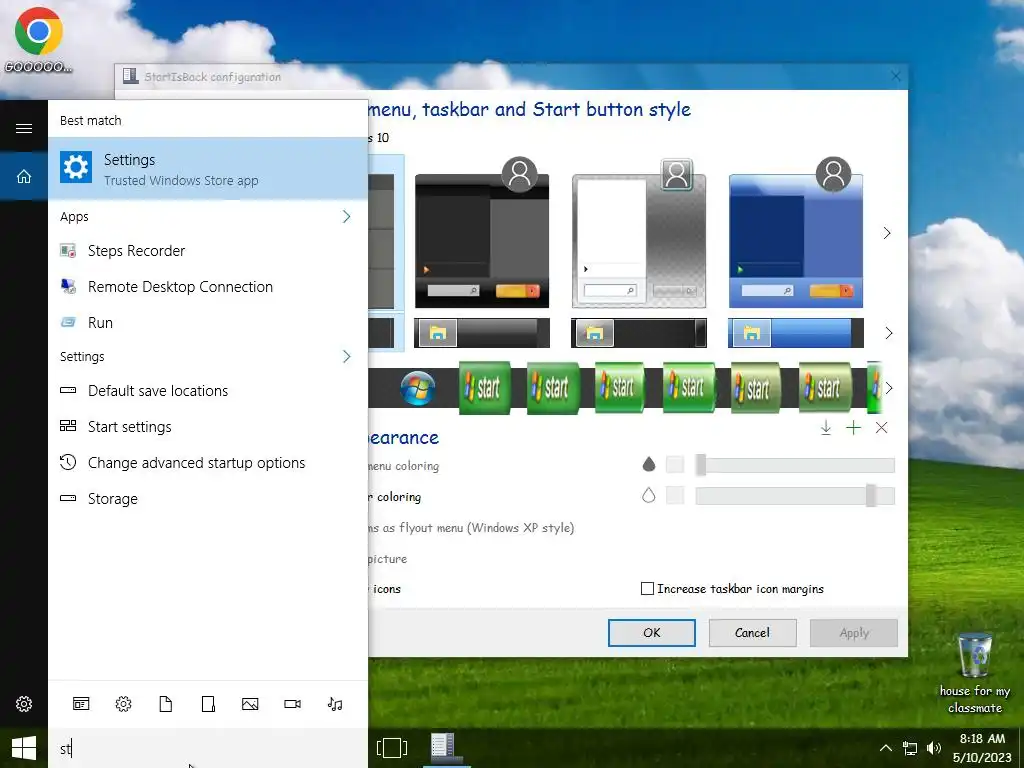Viewport: 1024px width, 768px height.
Task: Filter search results by settings gear icon
Action: pos(123,704)
